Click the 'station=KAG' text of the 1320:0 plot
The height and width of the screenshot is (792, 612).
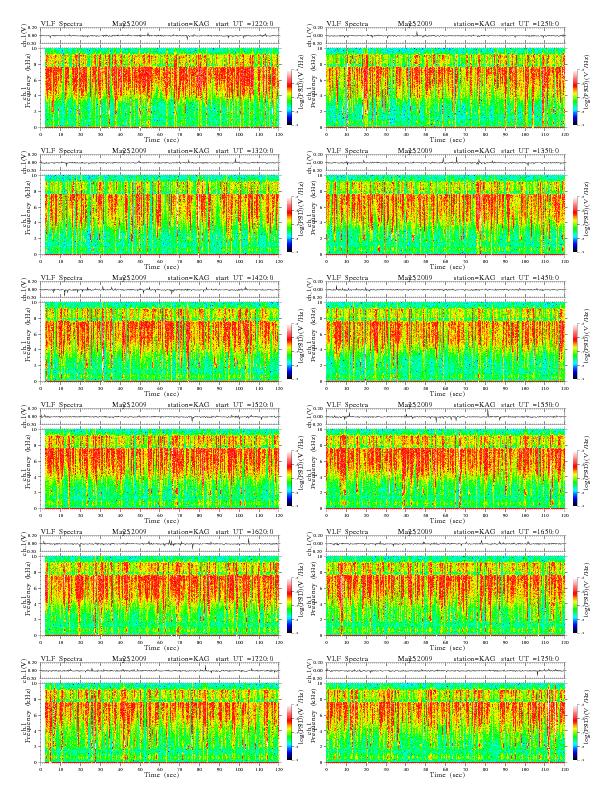tap(188, 151)
